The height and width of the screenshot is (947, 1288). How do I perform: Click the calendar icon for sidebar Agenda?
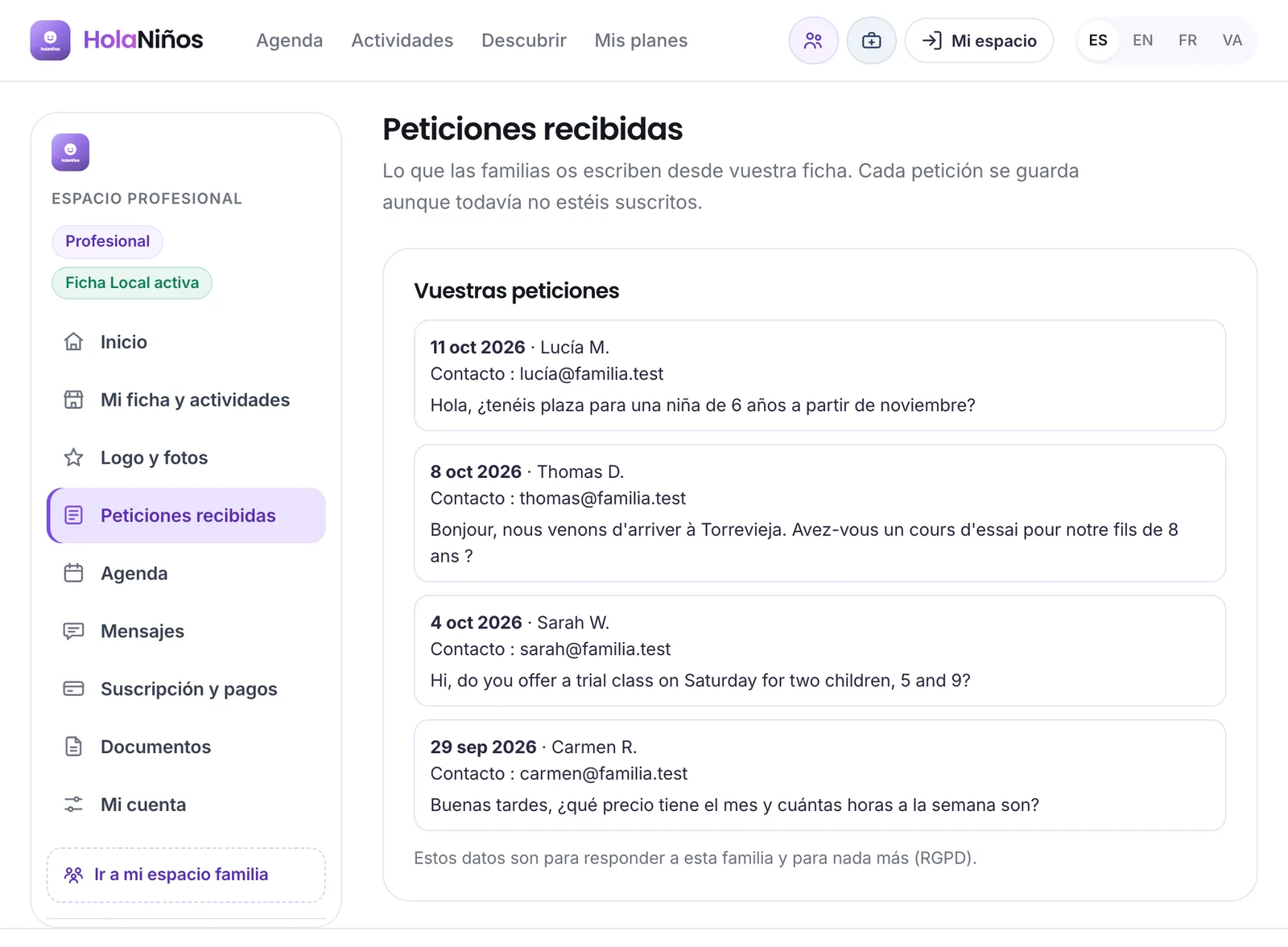click(73, 574)
